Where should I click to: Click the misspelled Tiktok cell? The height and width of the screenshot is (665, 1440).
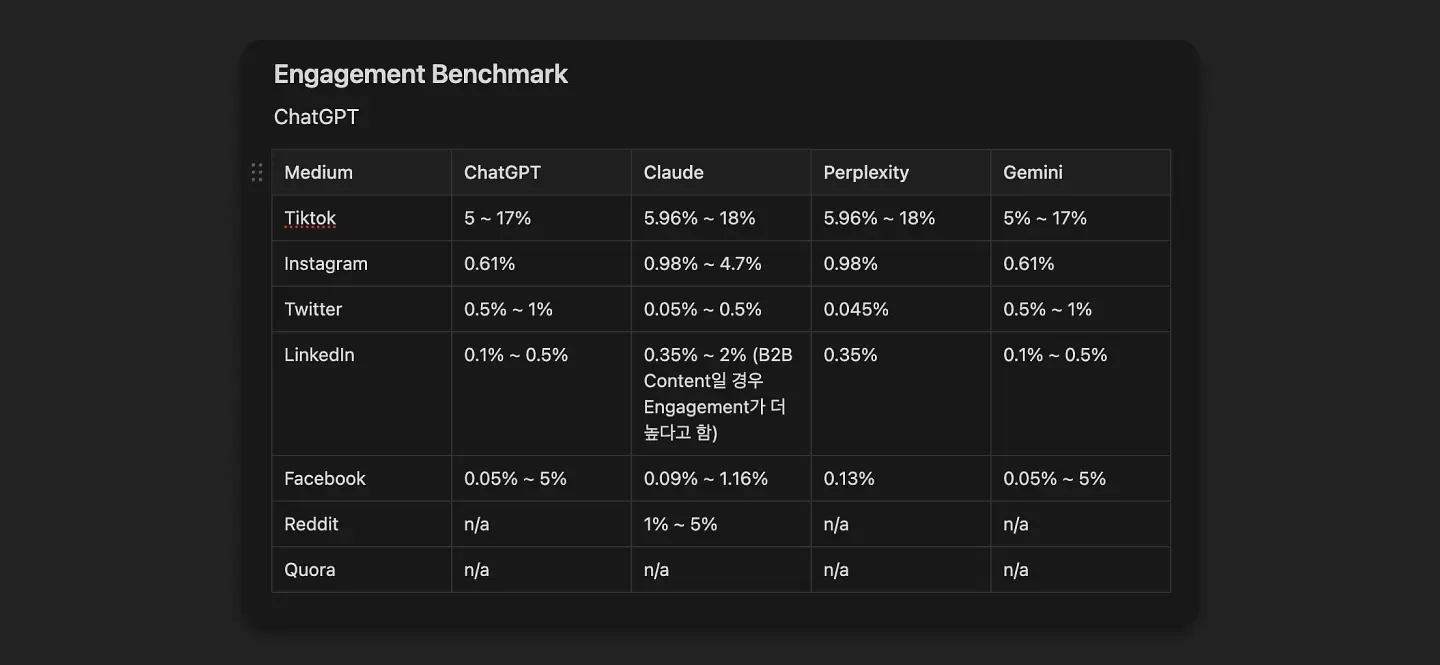(x=362, y=218)
